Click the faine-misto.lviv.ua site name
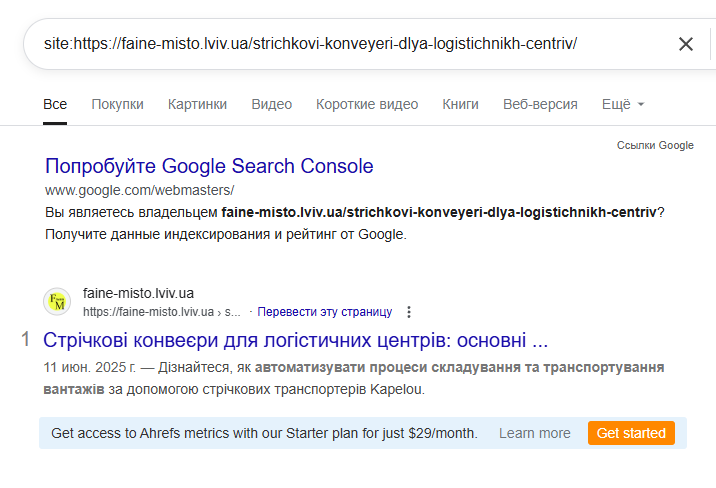716x488 pixels. click(x=138, y=293)
